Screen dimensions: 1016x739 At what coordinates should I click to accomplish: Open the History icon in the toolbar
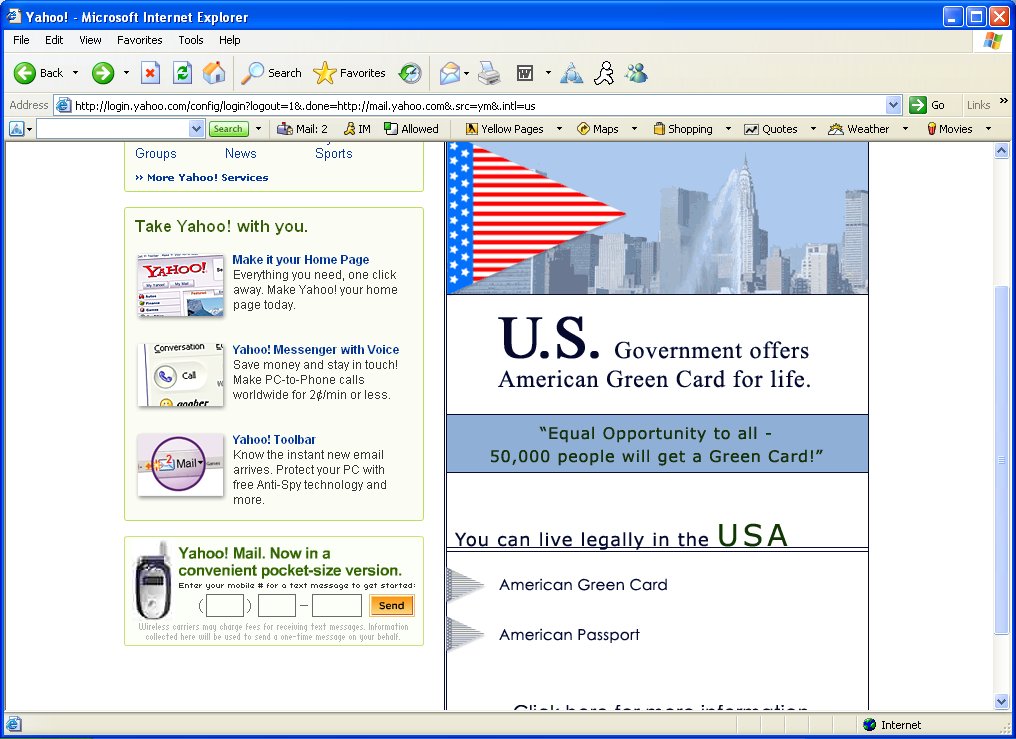(x=410, y=73)
